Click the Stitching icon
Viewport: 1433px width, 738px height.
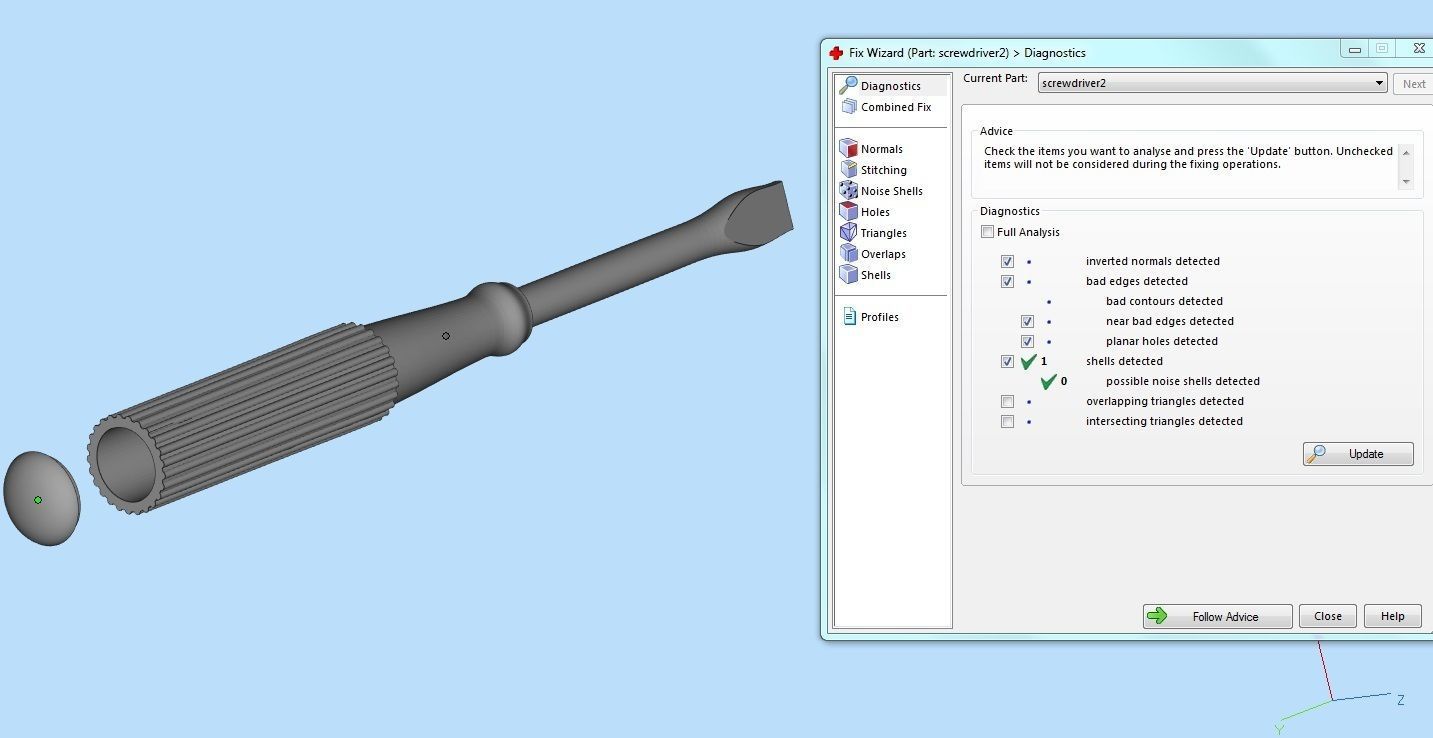(849, 170)
